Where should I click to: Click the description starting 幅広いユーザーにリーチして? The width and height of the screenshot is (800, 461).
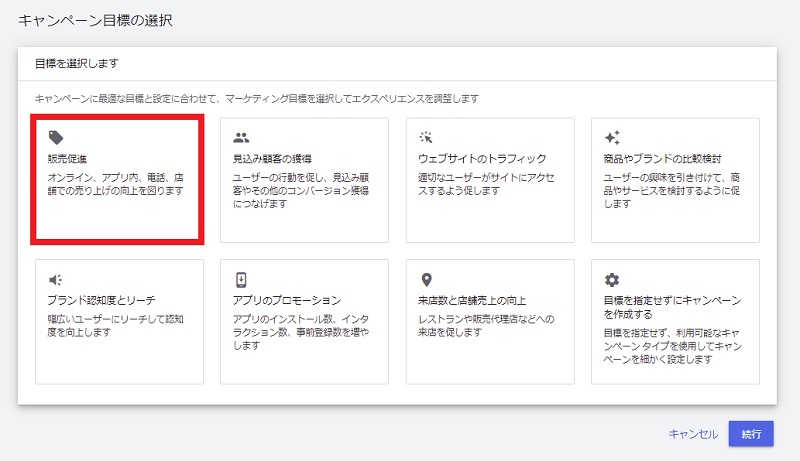115,326
